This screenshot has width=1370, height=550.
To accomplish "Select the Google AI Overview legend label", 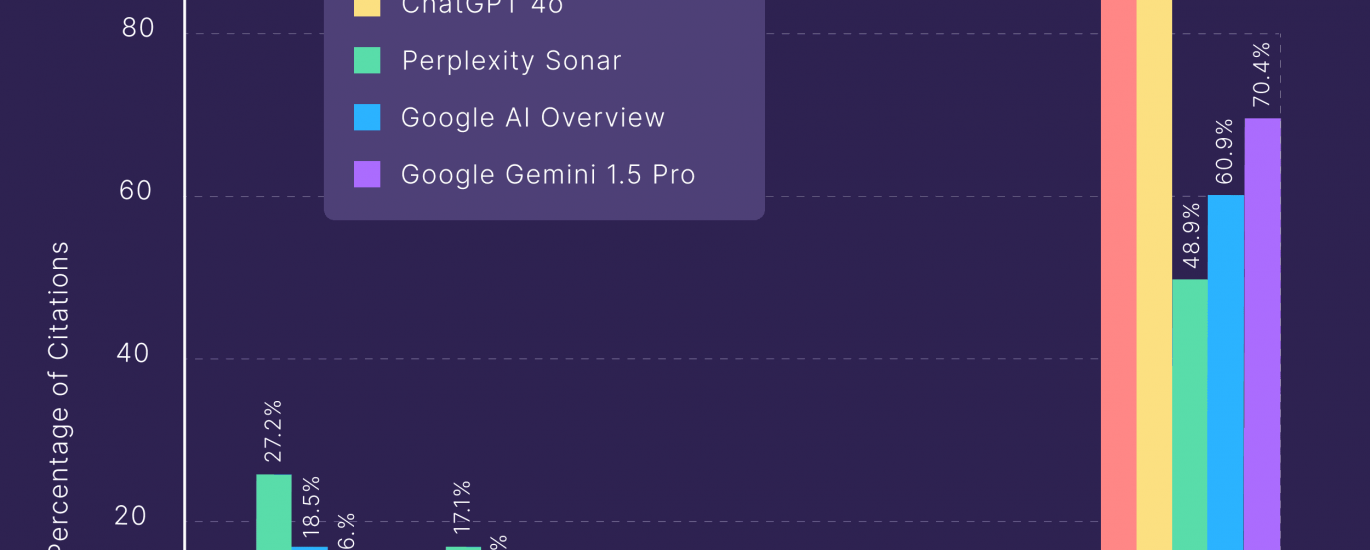I will pos(533,117).
